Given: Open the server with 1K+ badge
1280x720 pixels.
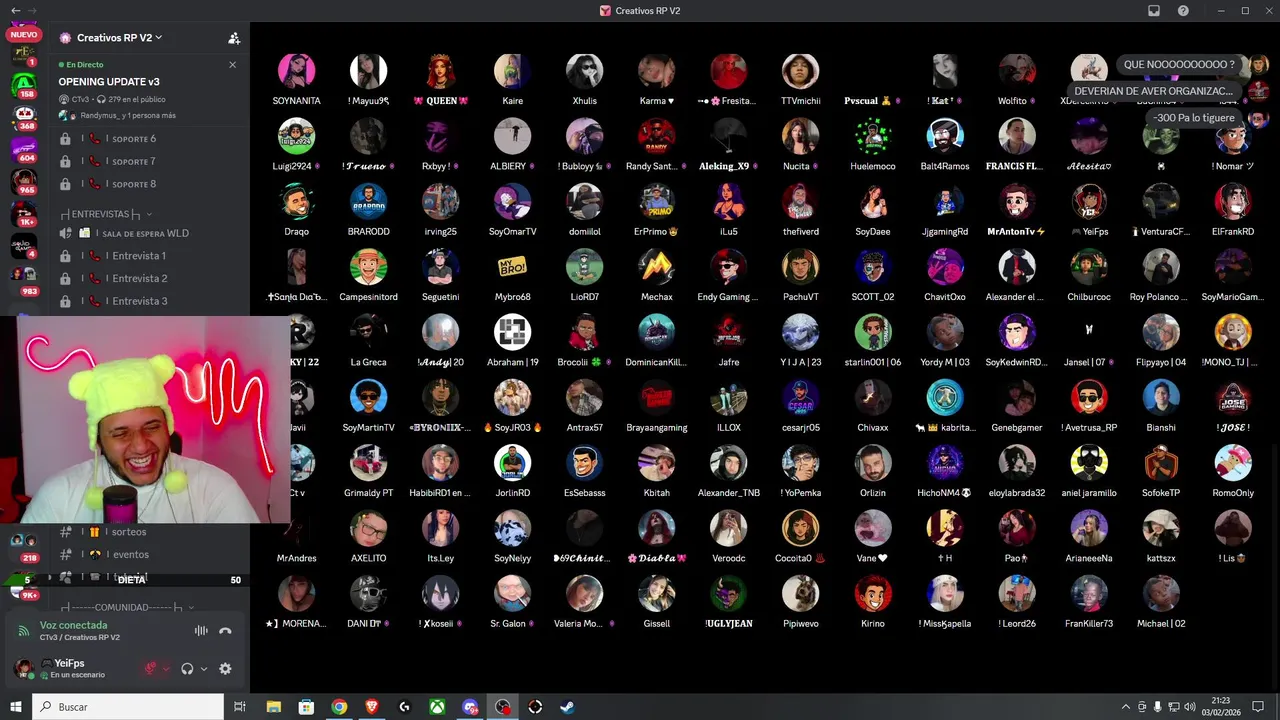Looking at the screenshot, I should pos(24,214).
